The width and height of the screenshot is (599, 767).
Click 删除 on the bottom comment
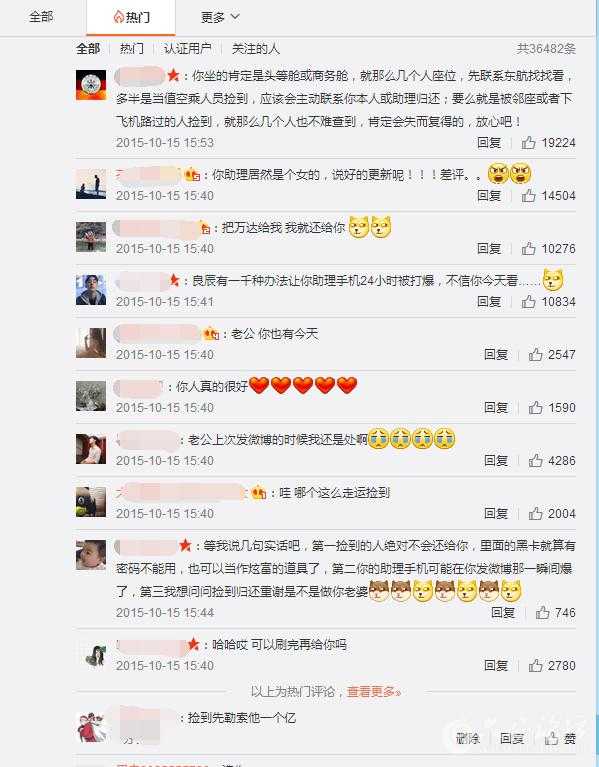(468, 738)
